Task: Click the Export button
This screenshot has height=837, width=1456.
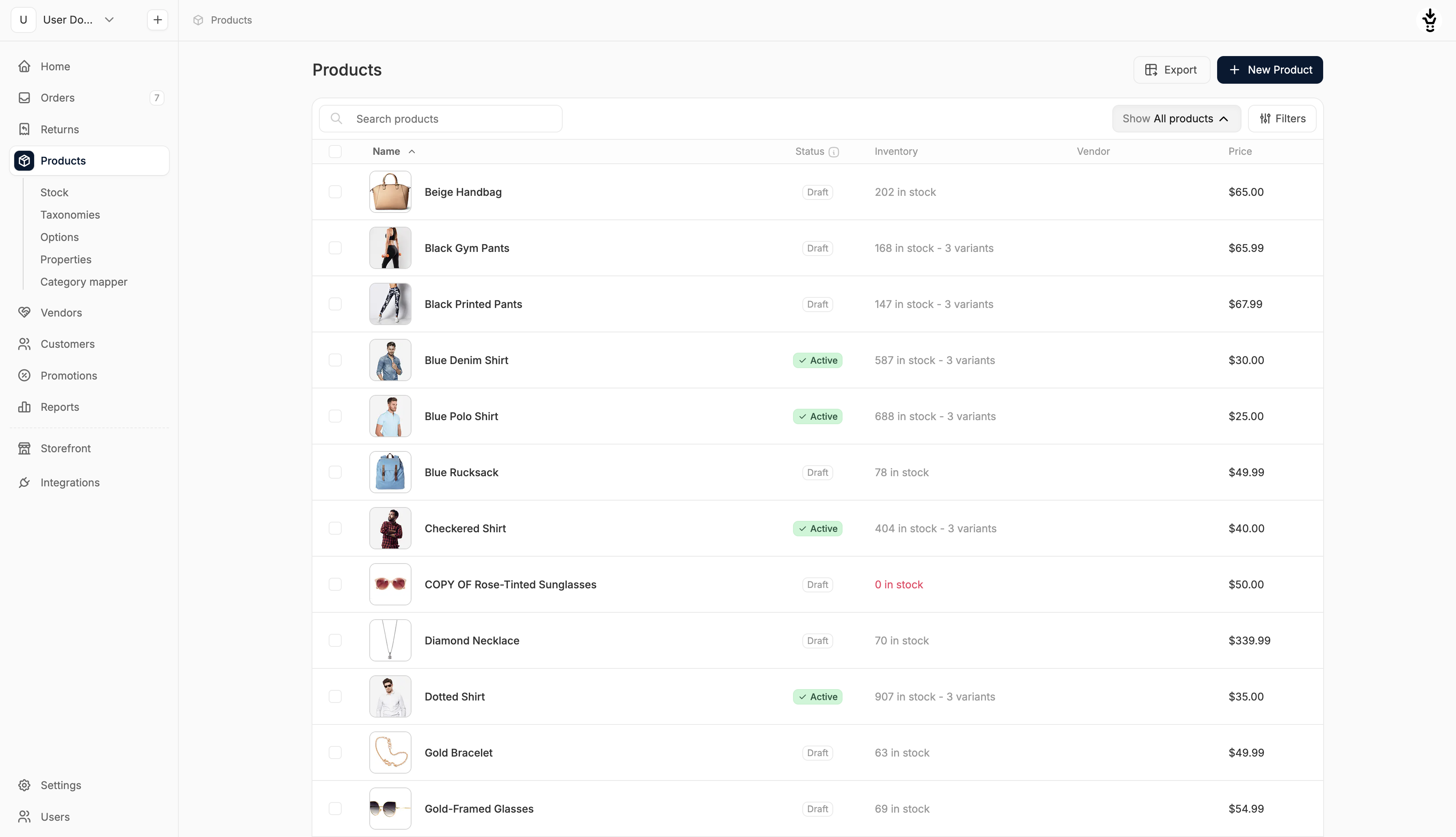Action: tap(1171, 69)
